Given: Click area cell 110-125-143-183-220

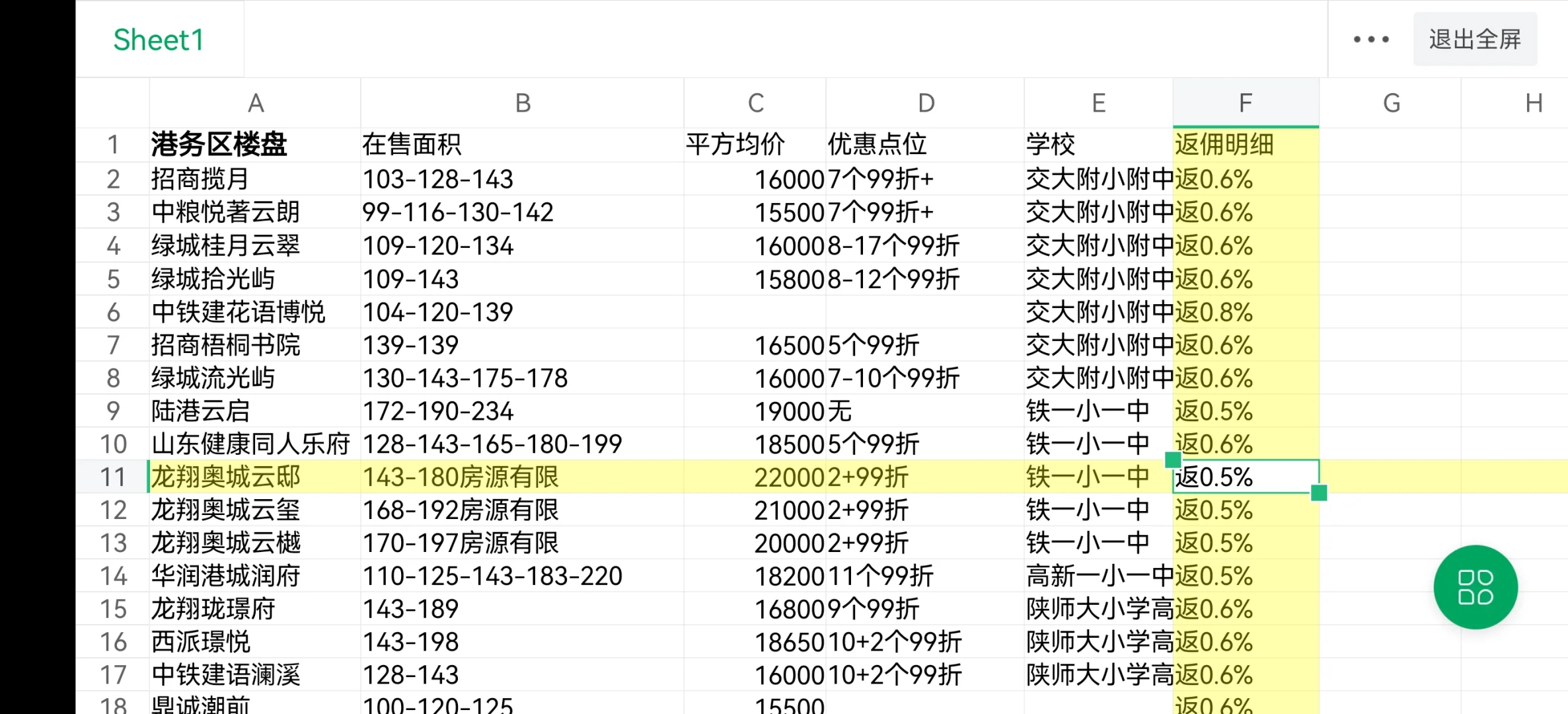Looking at the screenshot, I should tap(523, 576).
